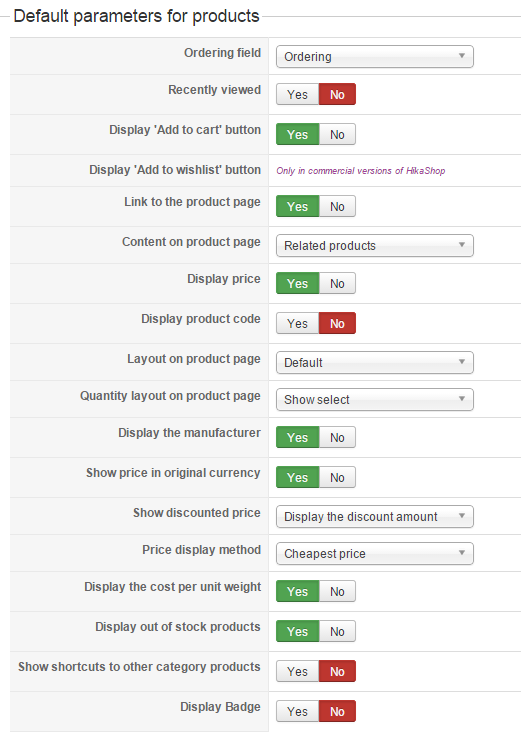
Task: Set Display 'Add to cart' button to No
Action: (337, 135)
